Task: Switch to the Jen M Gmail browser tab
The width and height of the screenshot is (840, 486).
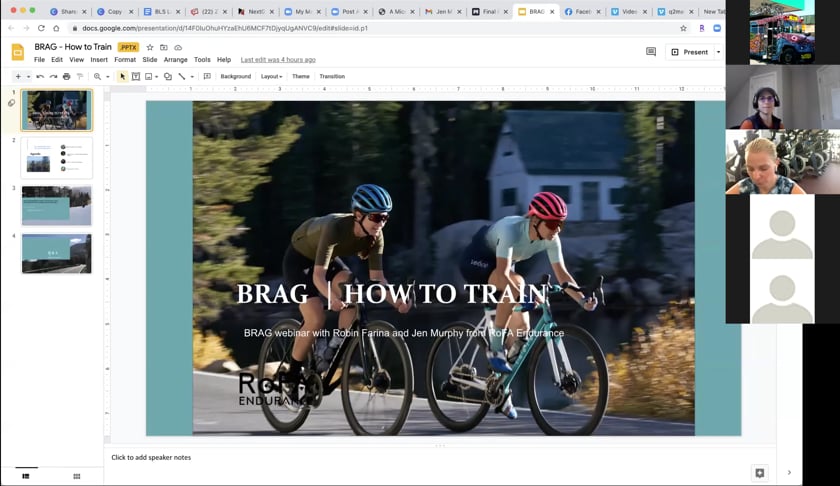Action: [442, 11]
